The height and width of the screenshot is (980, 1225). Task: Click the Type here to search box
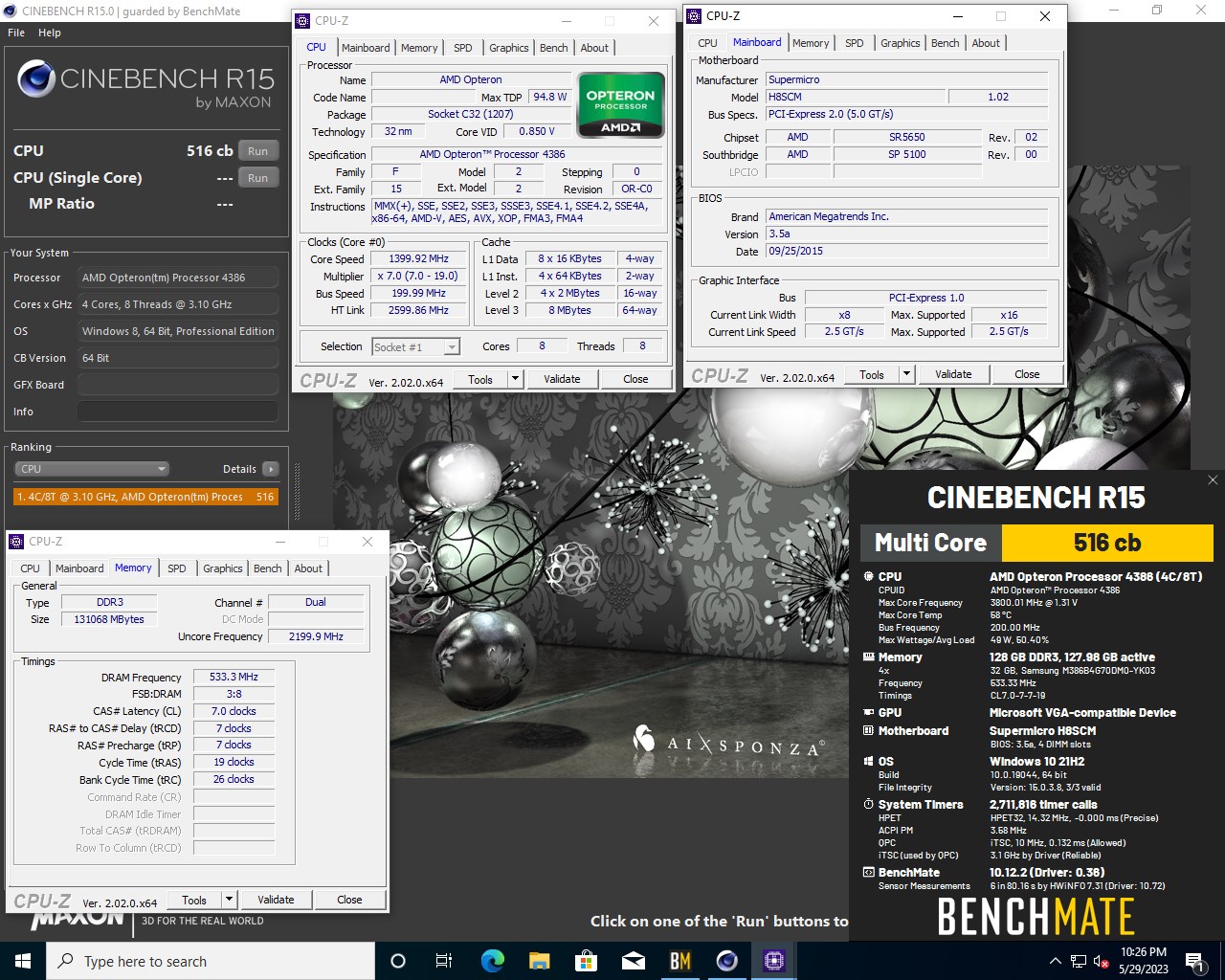click(x=210, y=961)
